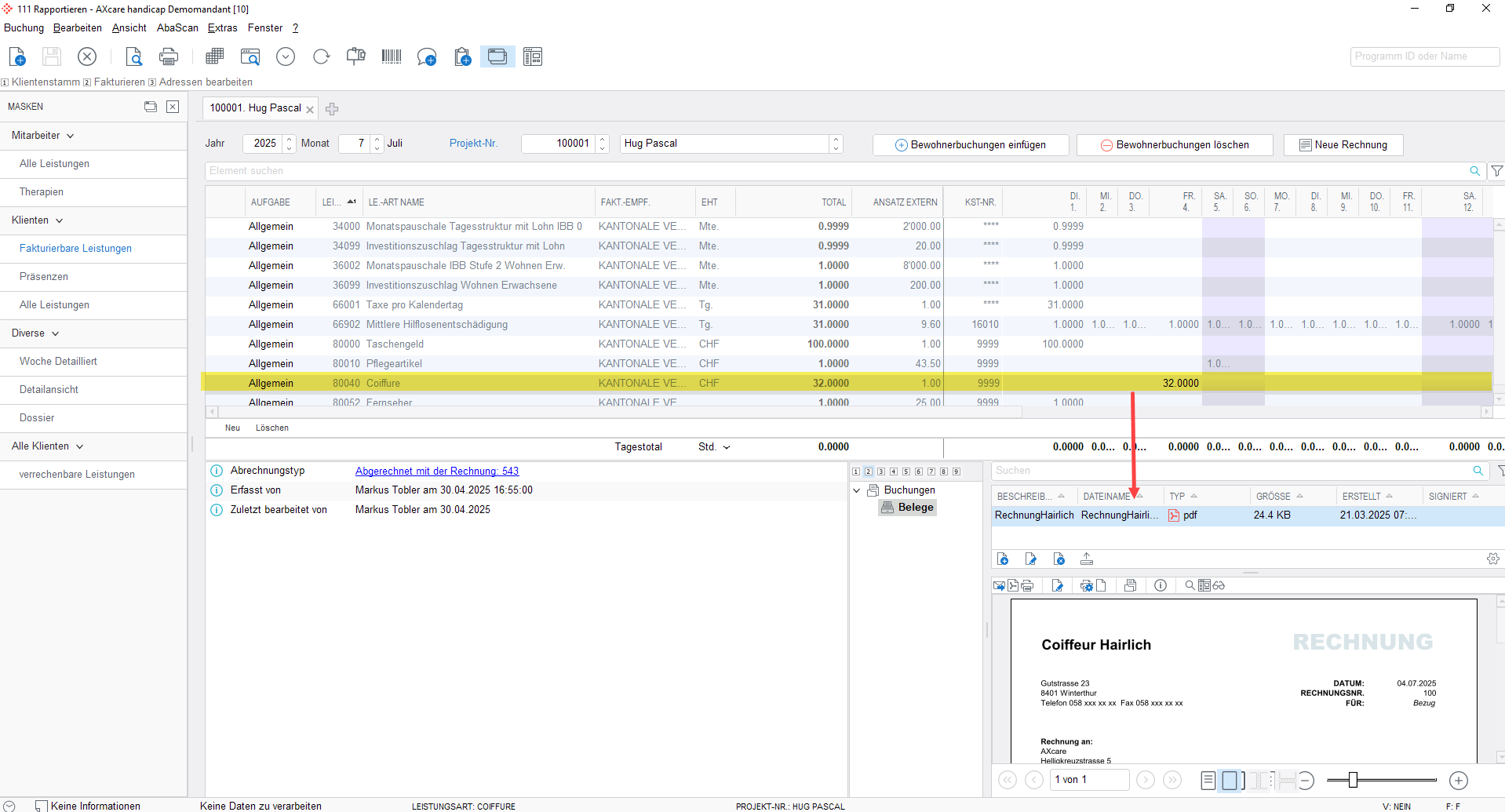Image resolution: width=1505 pixels, height=812 pixels.
Task: Click the barcode scanner toolbar icon
Action: coord(391,56)
